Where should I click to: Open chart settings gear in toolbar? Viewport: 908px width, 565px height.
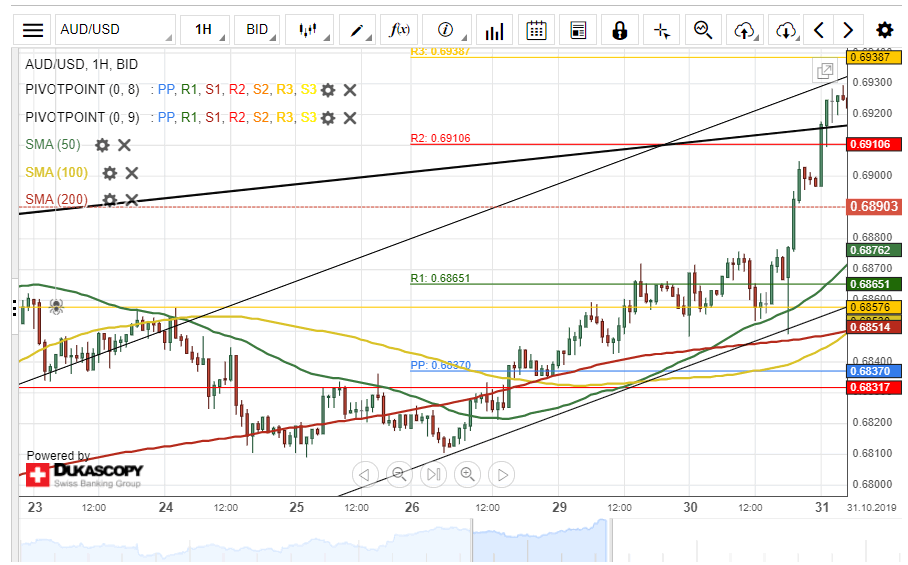click(884, 30)
